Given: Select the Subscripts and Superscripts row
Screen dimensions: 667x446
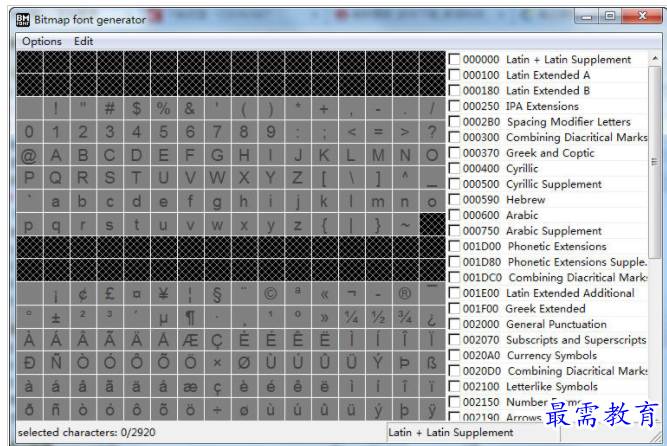Looking at the screenshot, I should pyautogui.click(x=547, y=340).
